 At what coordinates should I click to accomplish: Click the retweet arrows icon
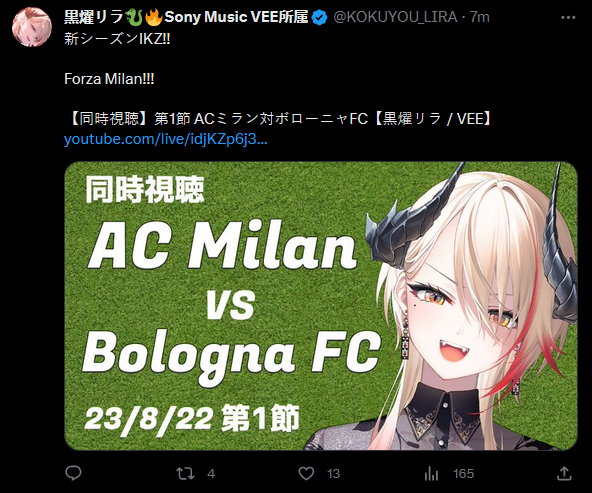[185, 473]
